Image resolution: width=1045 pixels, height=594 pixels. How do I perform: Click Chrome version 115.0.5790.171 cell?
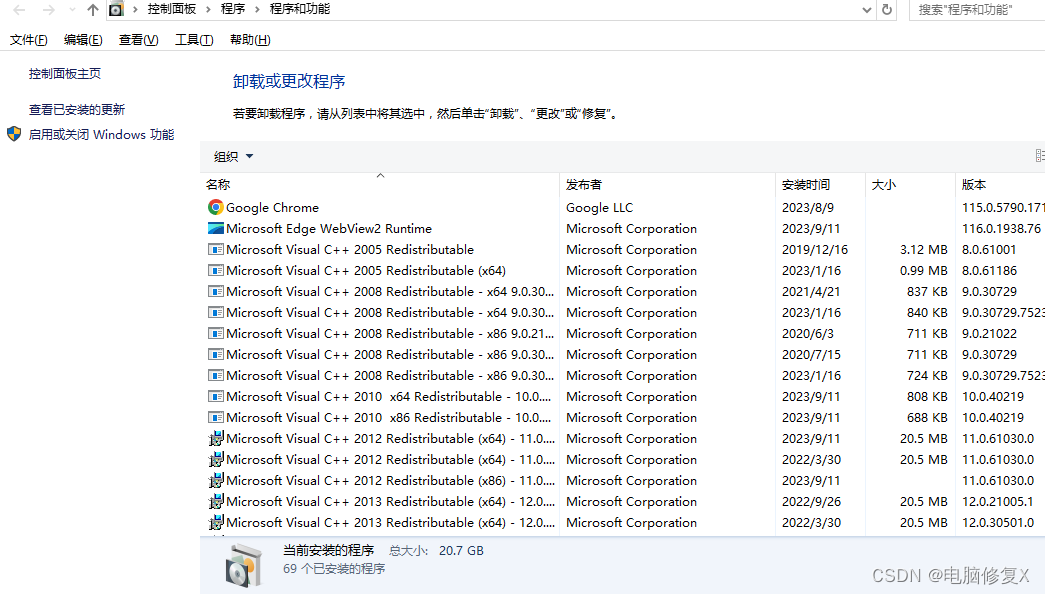(x=1003, y=208)
